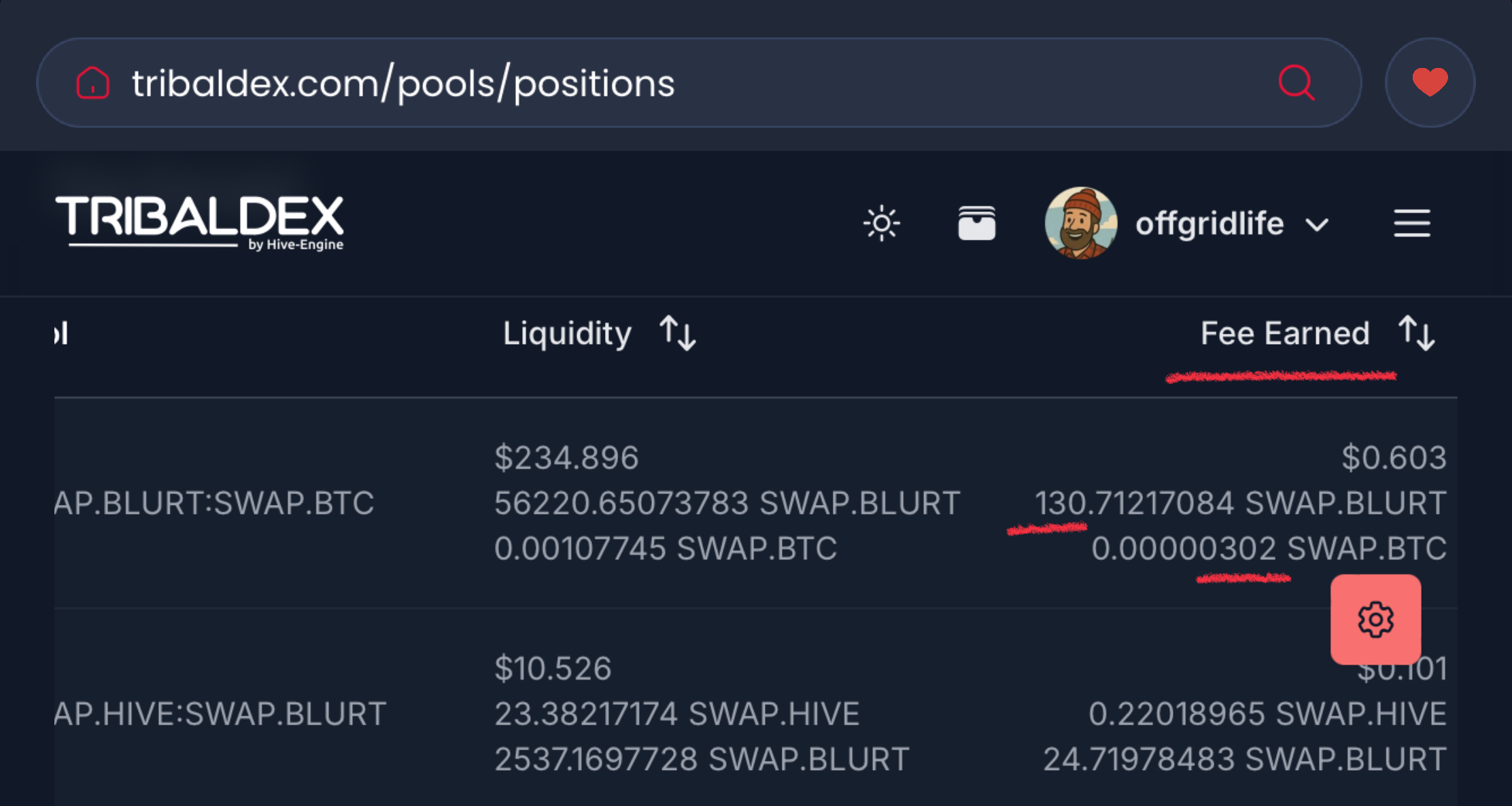The image size is (1512, 806).
Task: Toggle light mode with sun icon
Action: [881, 224]
